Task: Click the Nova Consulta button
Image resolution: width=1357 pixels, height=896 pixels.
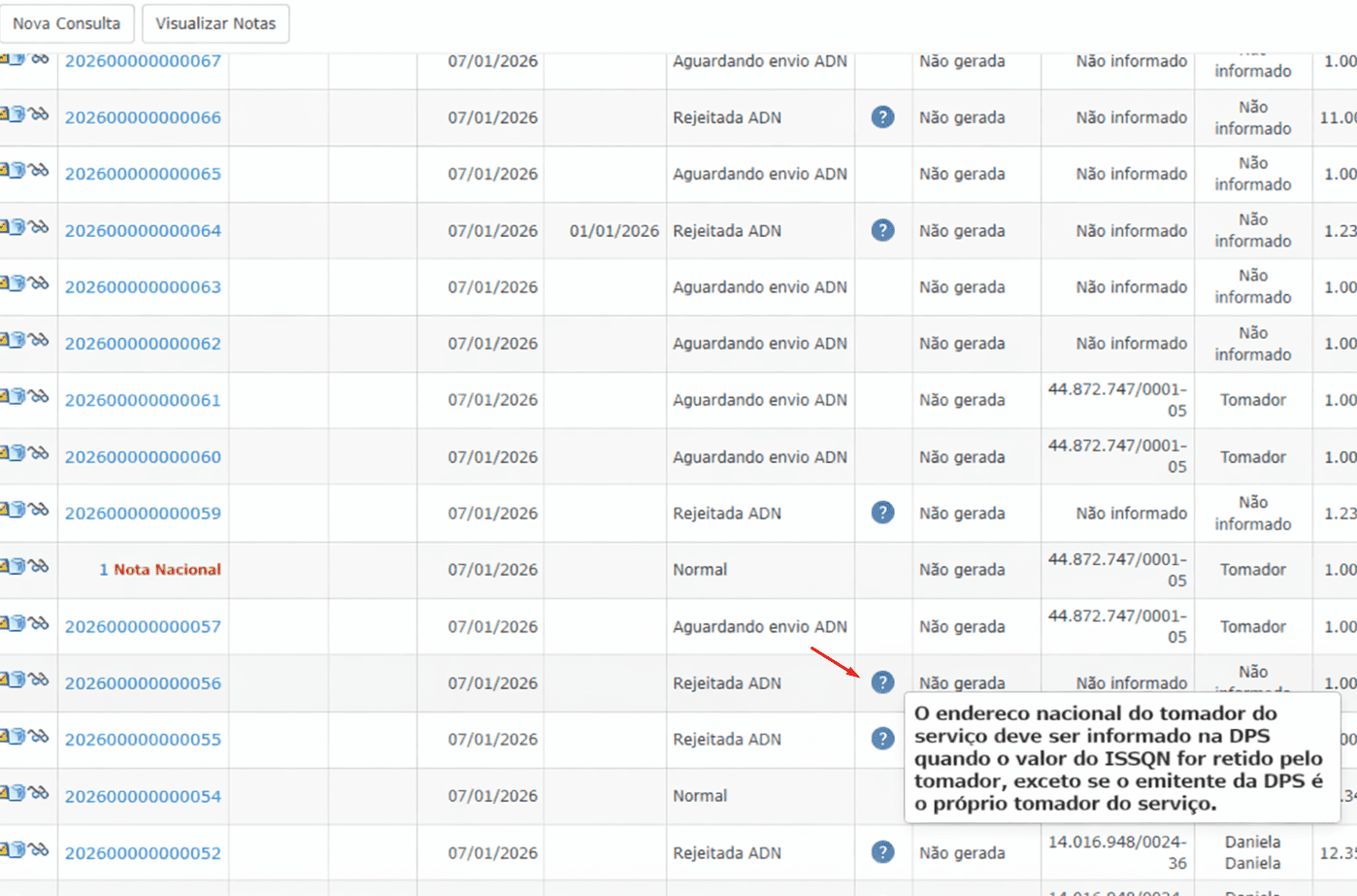Action: click(x=66, y=23)
